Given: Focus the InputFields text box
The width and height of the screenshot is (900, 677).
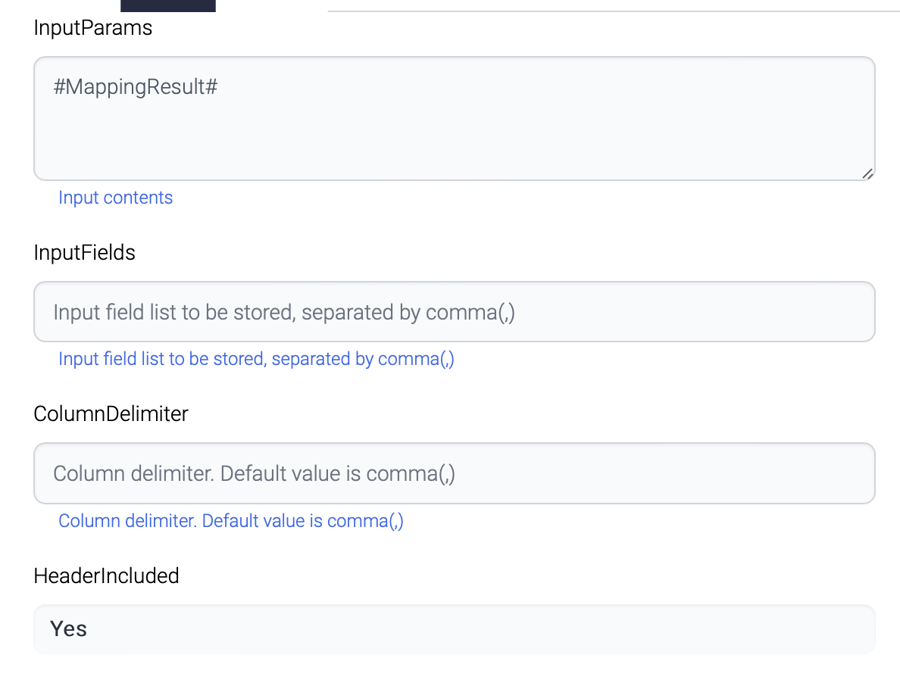Looking at the screenshot, I should [454, 312].
